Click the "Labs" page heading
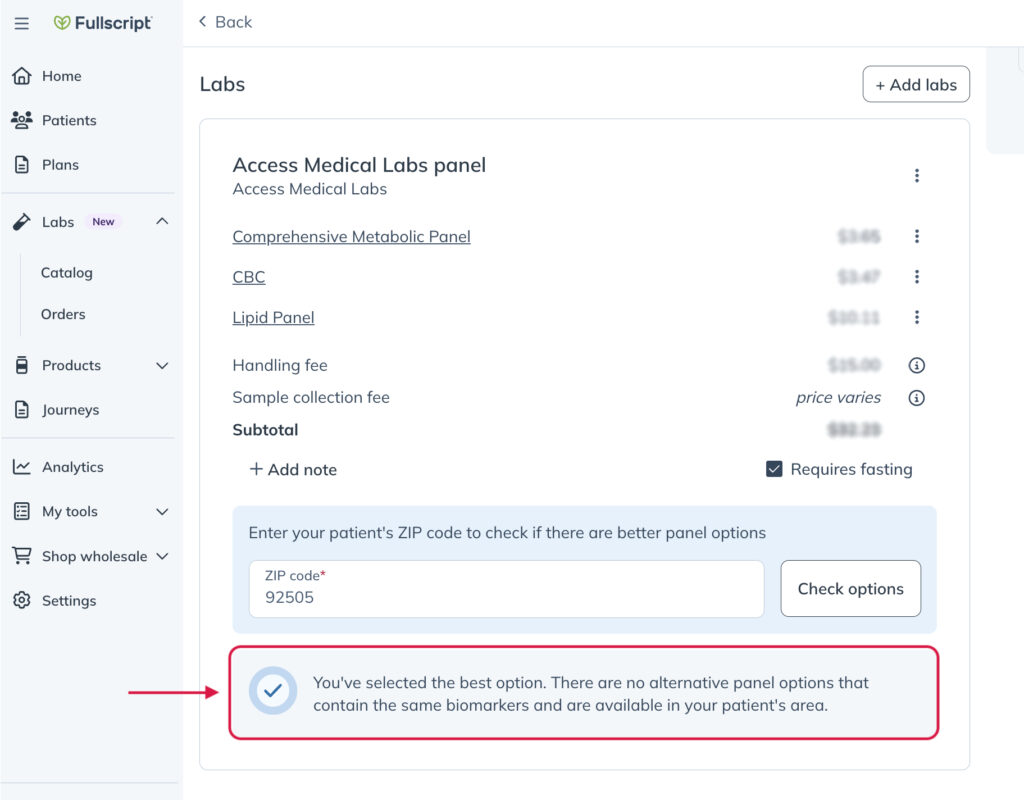 (x=222, y=84)
